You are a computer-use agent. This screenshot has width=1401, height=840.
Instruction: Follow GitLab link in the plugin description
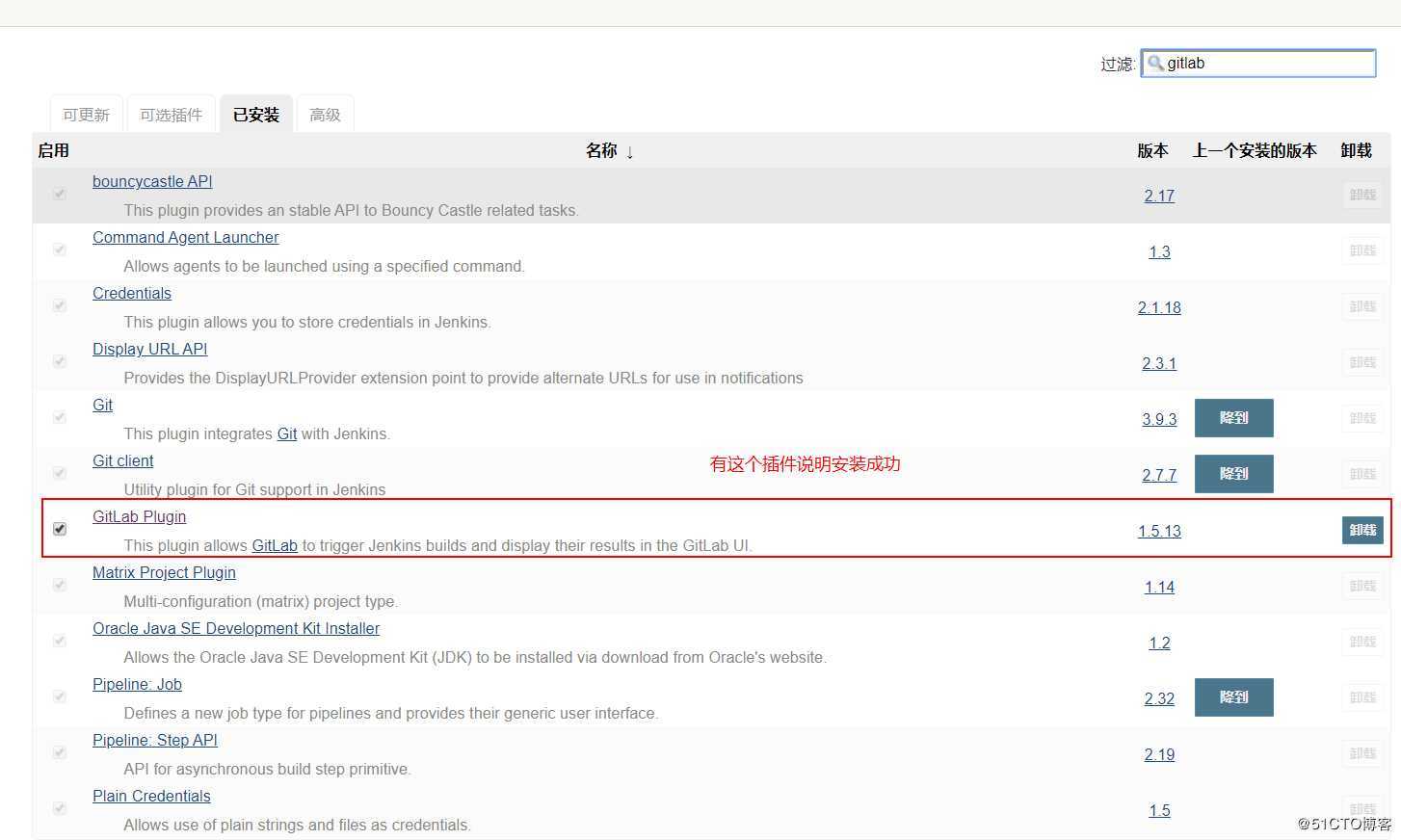pyautogui.click(x=275, y=545)
